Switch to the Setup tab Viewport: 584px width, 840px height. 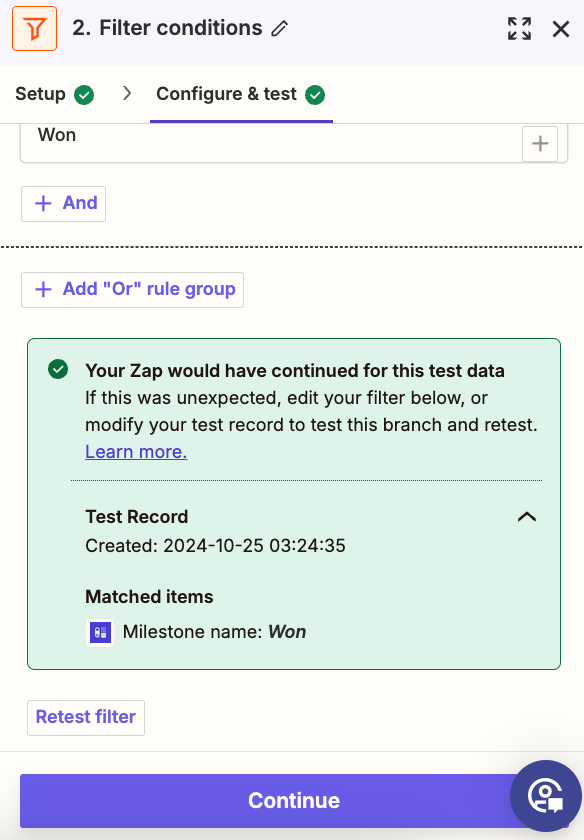pyautogui.click(x=38, y=93)
